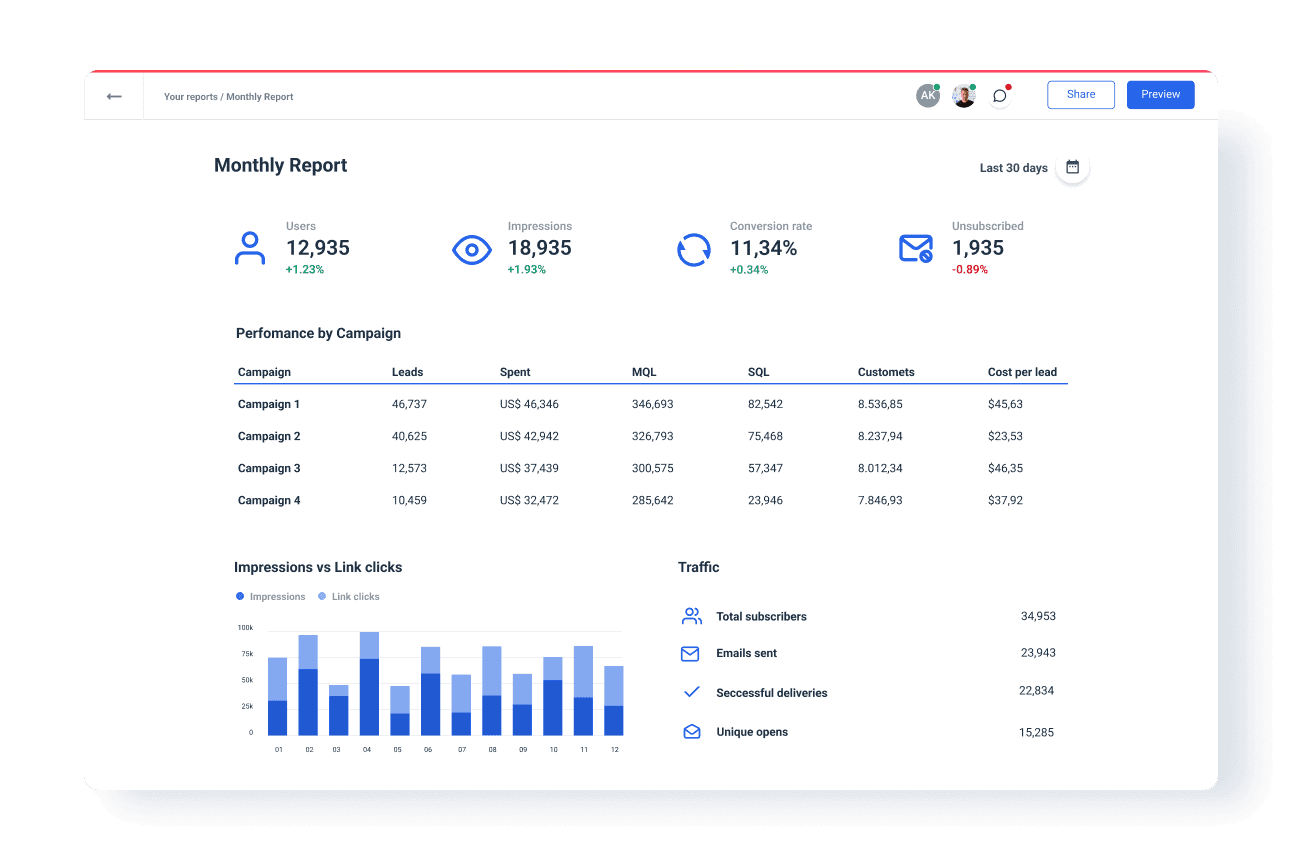The height and width of the screenshot is (860, 1300).
Task: Select the Campaign 3 row in the table
Action: click(268, 468)
